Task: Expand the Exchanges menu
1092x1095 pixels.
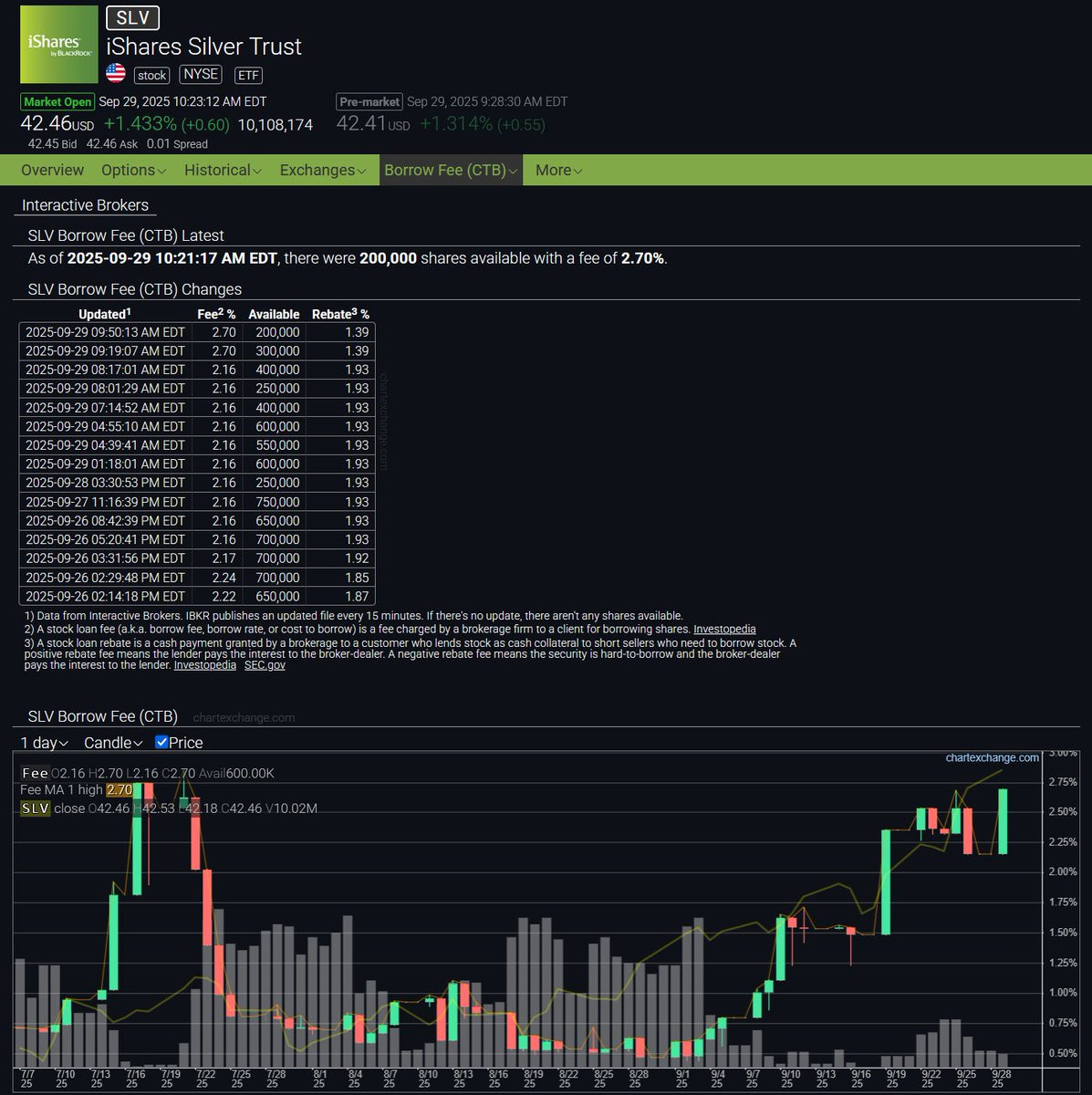Action: (323, 171)
